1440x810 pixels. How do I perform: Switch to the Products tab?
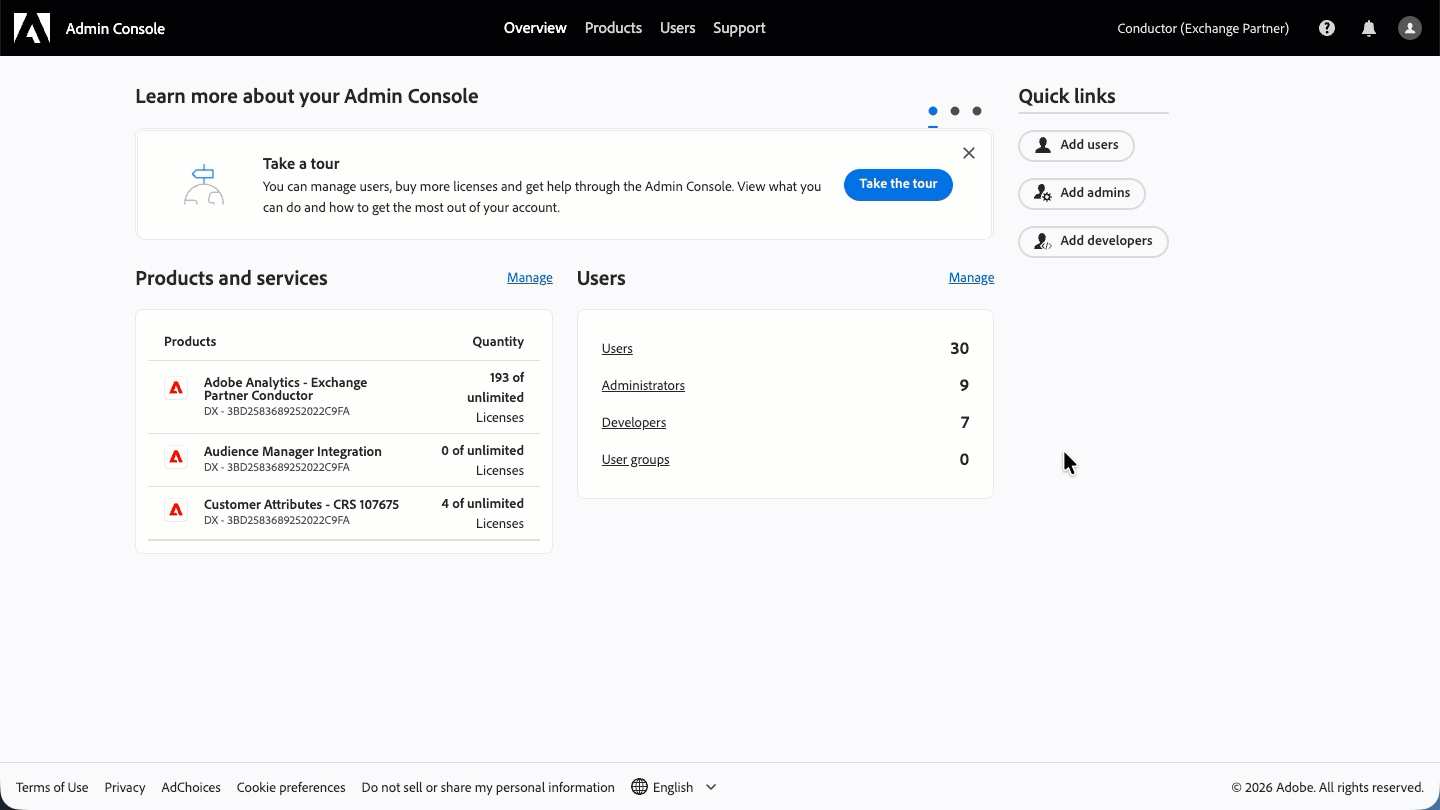point(613,28)
